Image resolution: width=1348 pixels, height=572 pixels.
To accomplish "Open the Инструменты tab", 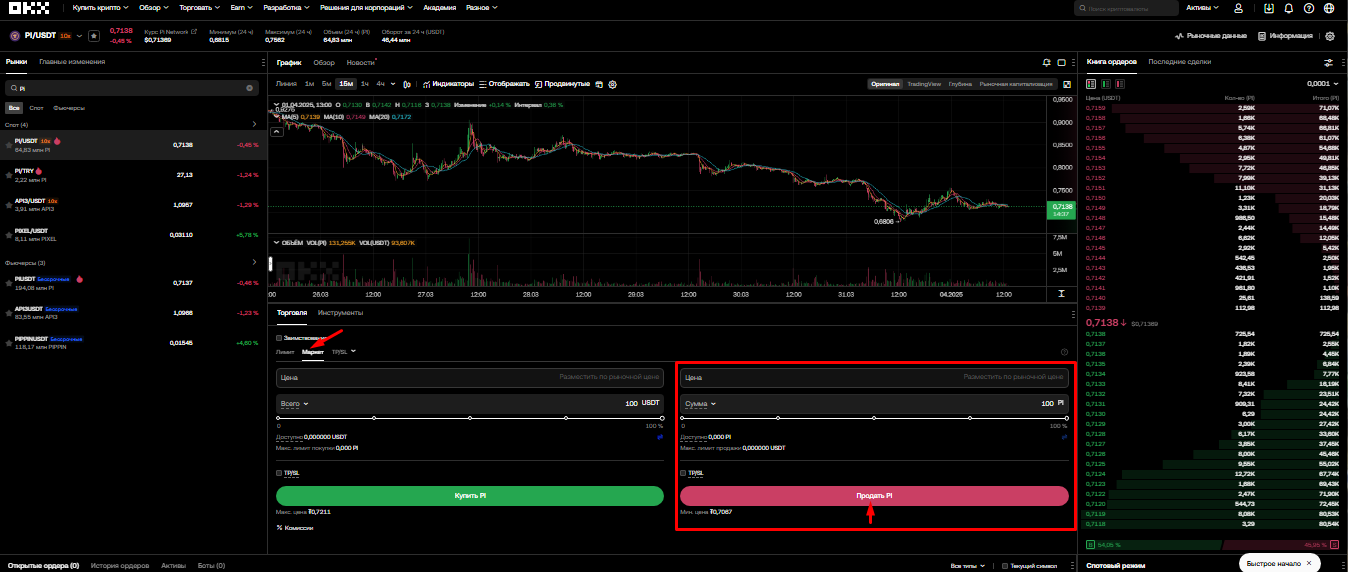I will click(x=340, y=313).
